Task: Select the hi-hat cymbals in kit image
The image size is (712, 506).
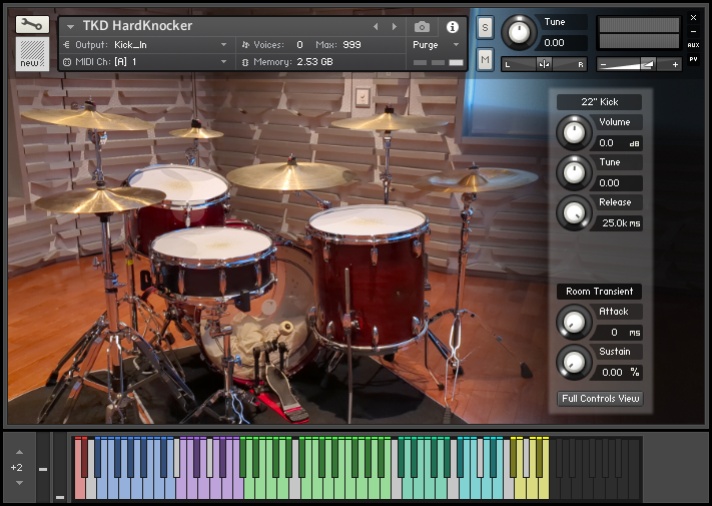Action: click(x=100, y=200)
